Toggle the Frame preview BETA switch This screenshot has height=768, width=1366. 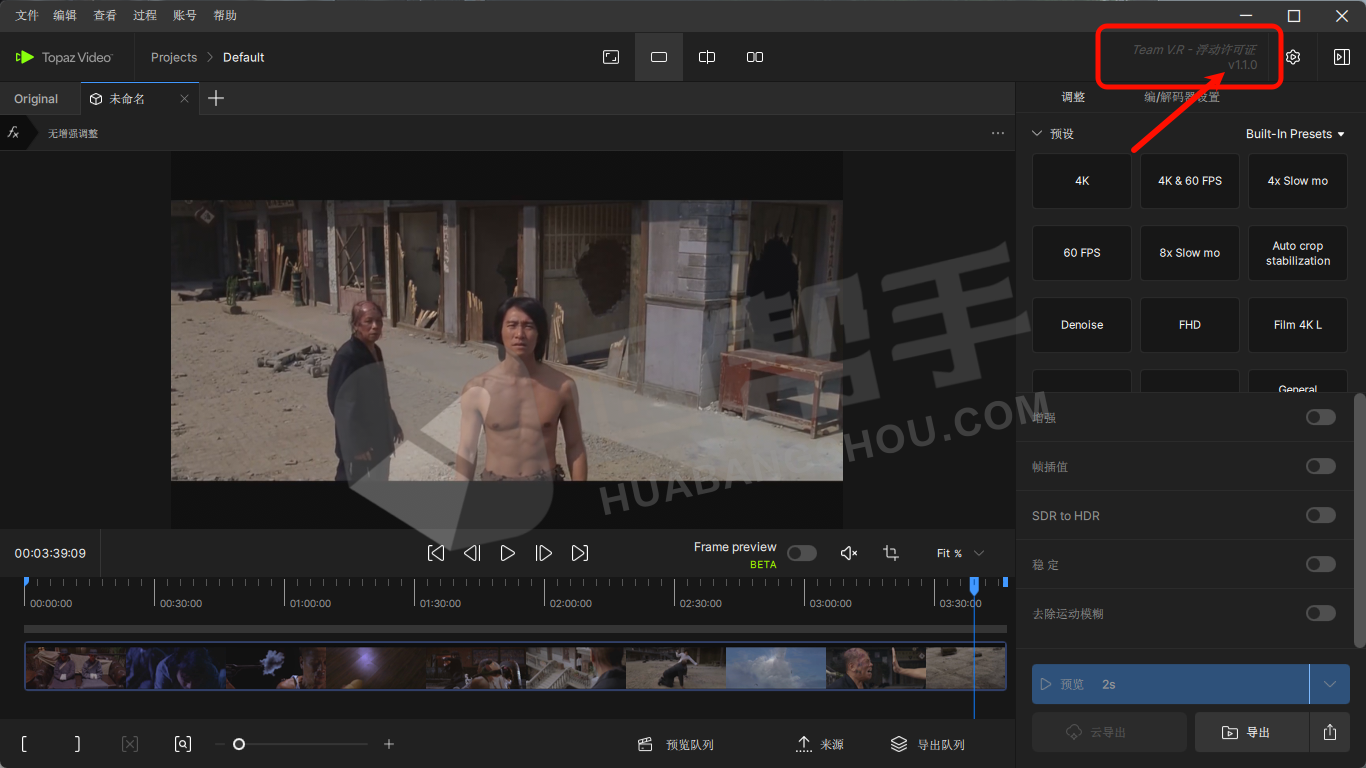(x=801, y=553)
